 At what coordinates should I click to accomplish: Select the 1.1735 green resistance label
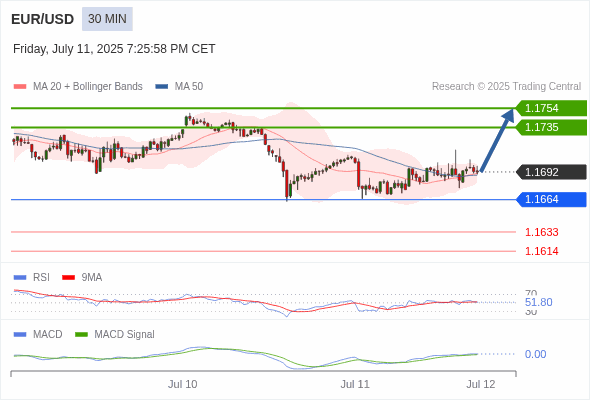tap(551, 128)
